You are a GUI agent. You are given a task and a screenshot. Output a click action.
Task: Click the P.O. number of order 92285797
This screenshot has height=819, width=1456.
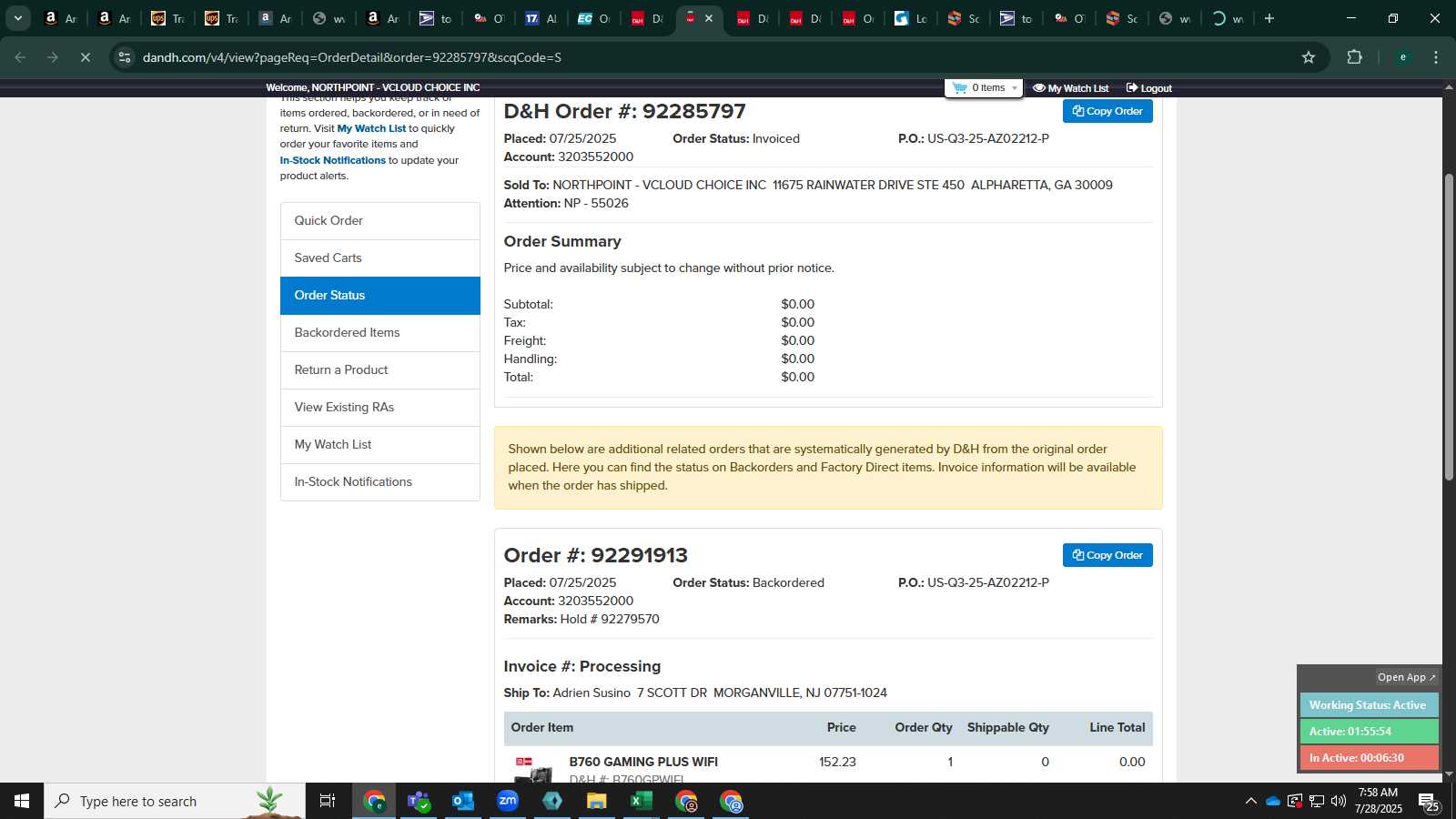pyautogui.click(x=988, y=138)
